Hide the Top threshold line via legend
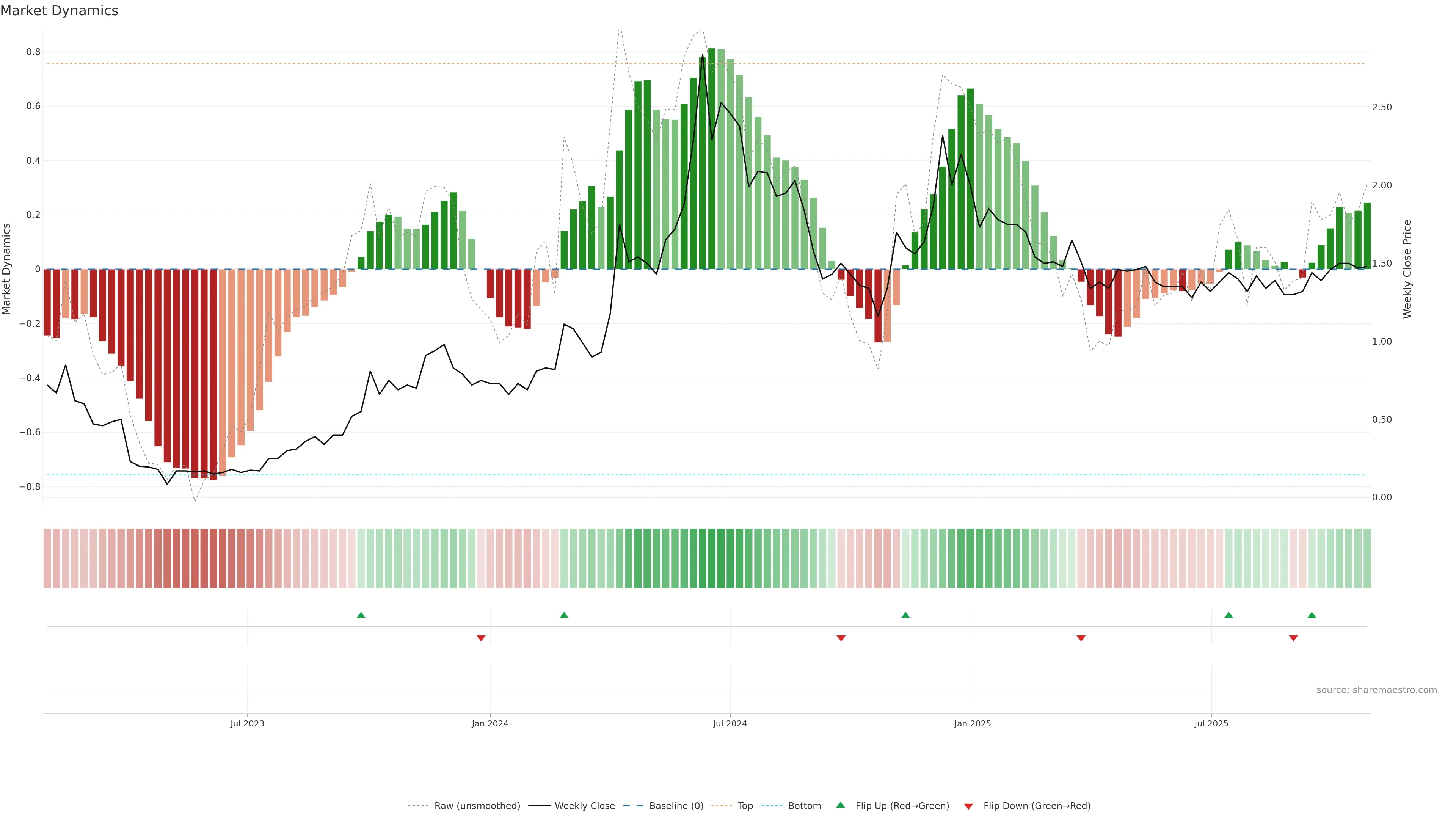The image size is (1456, 819). [745, 806]
